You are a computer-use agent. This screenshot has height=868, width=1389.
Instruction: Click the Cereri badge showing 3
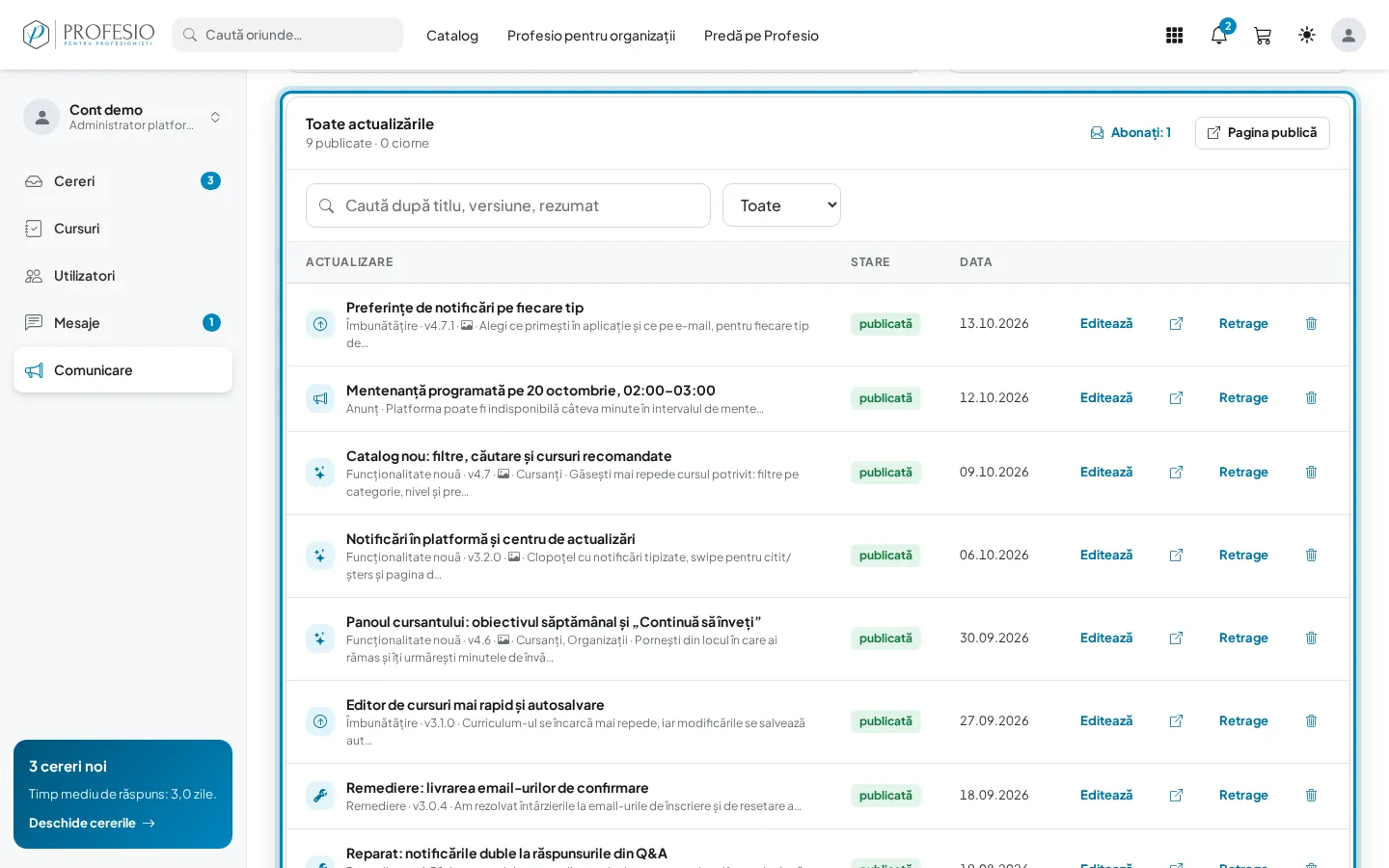(x=210, y=181)
